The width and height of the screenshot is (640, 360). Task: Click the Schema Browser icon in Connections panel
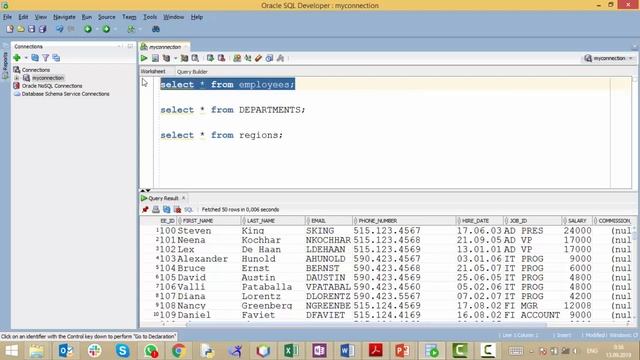tap(56, 58)
